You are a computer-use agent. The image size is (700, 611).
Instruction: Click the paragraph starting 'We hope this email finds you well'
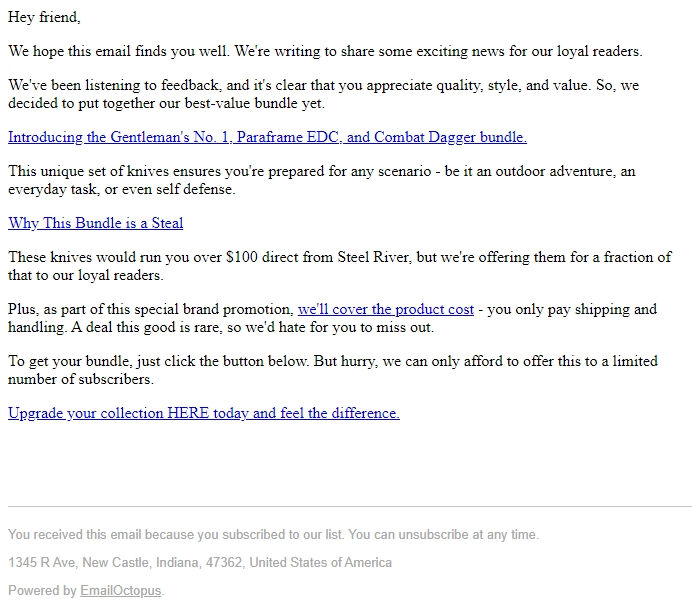(x=325, y=51)
